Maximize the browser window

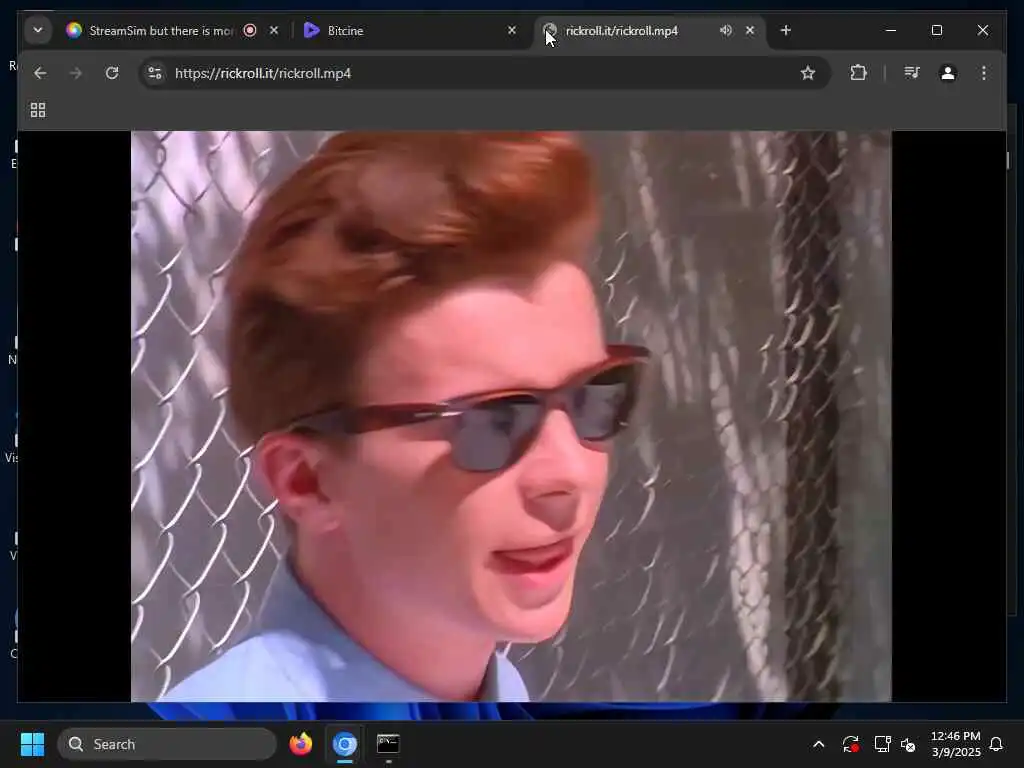(x=937, y=30)
